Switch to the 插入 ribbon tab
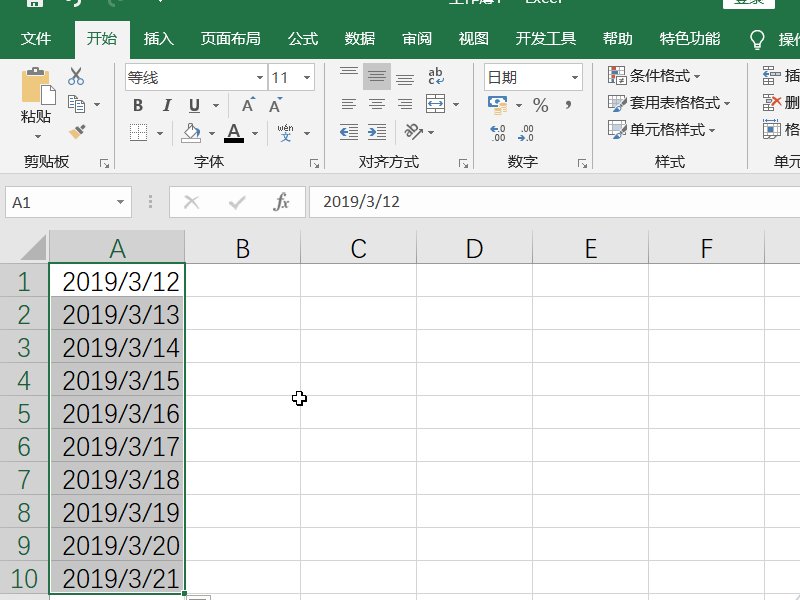Viewport: 800px width, 600px height. point(158,38)
